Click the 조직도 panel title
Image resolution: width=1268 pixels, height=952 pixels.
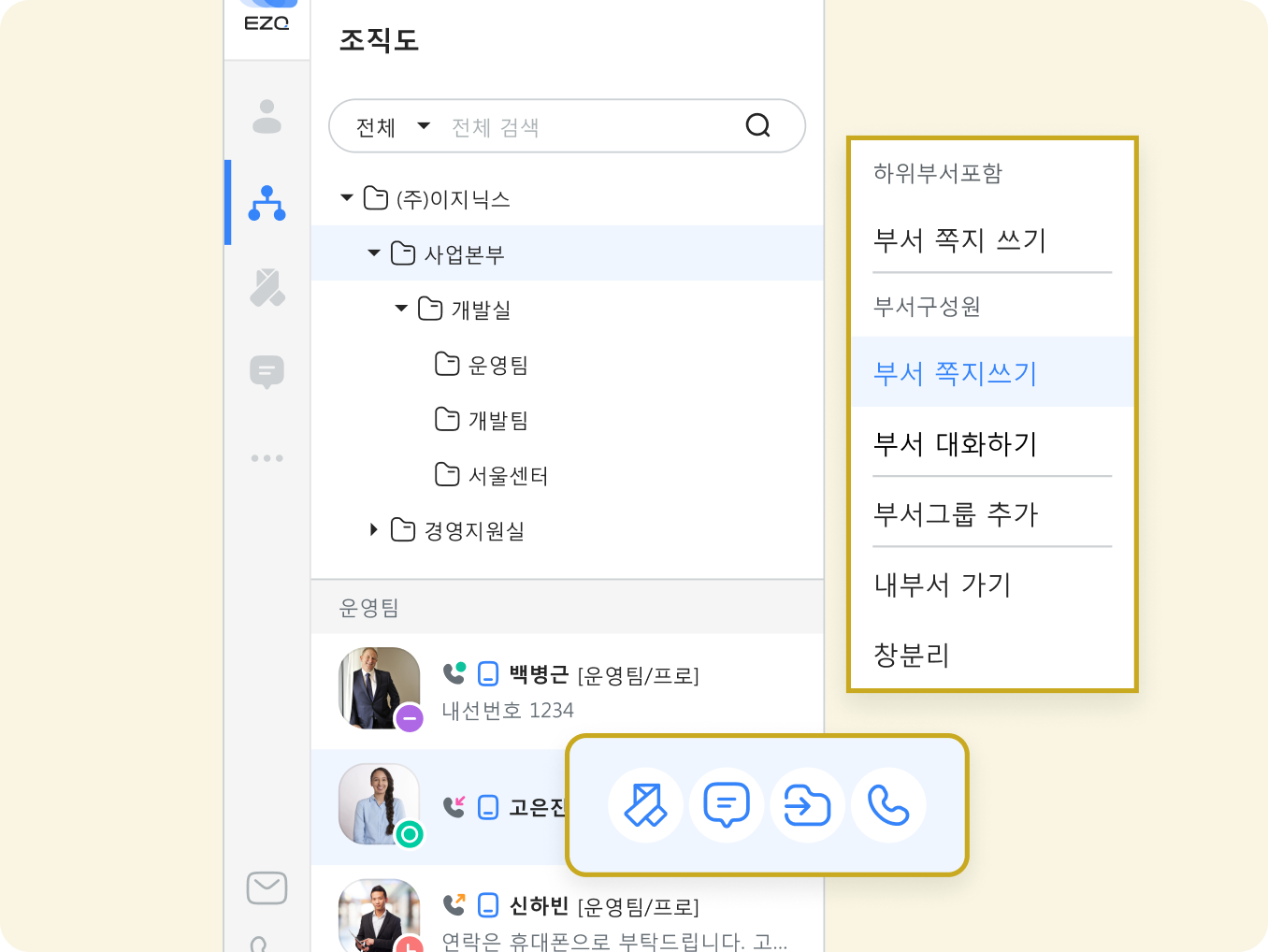(x=379, y=39)
